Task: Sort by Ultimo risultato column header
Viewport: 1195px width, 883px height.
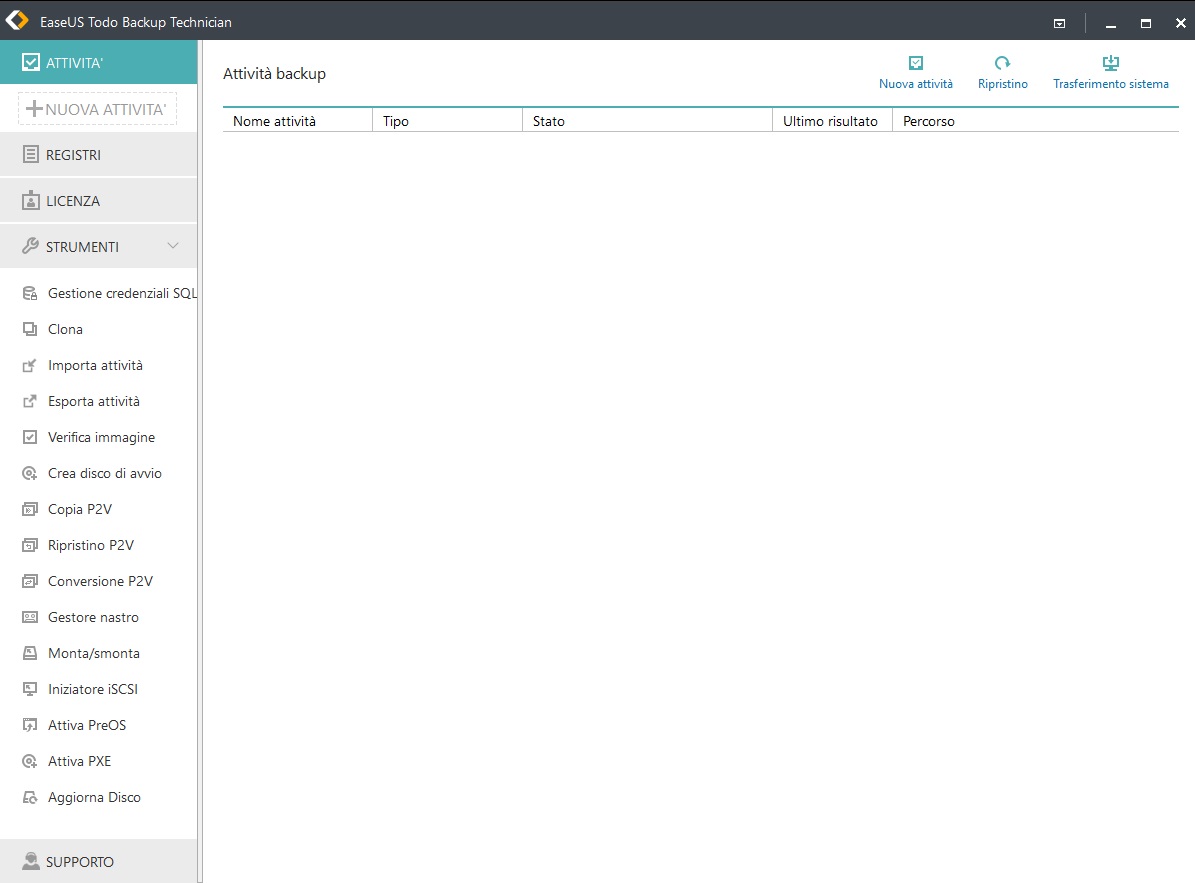Action: pyautogui.click(x=832, y=121)
